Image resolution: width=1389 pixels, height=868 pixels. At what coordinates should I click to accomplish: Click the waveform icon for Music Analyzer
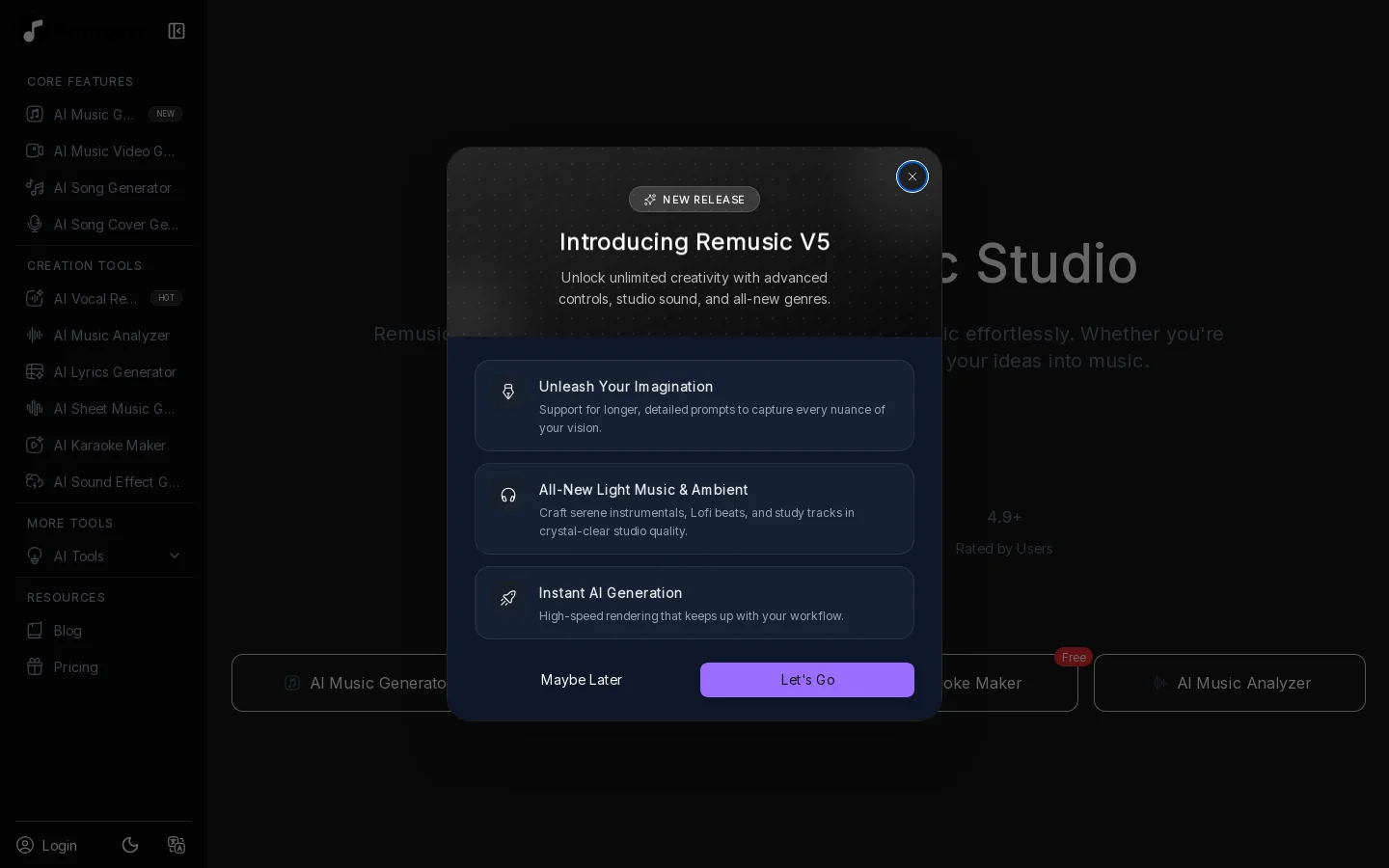click(x=35, y=335)
